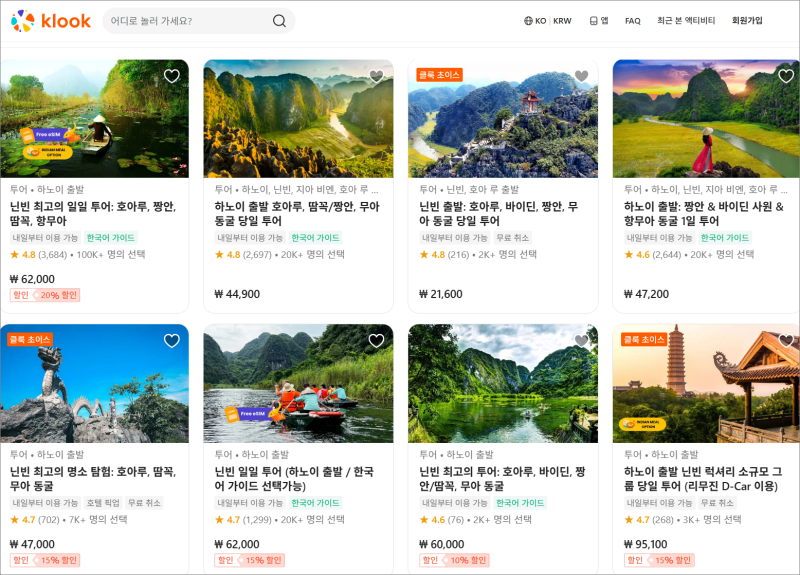Screen dimensions: 800x575
Task: Favorite the '닌빈 최고의 명소 탐험' card
Action: (x=172, y=341)
